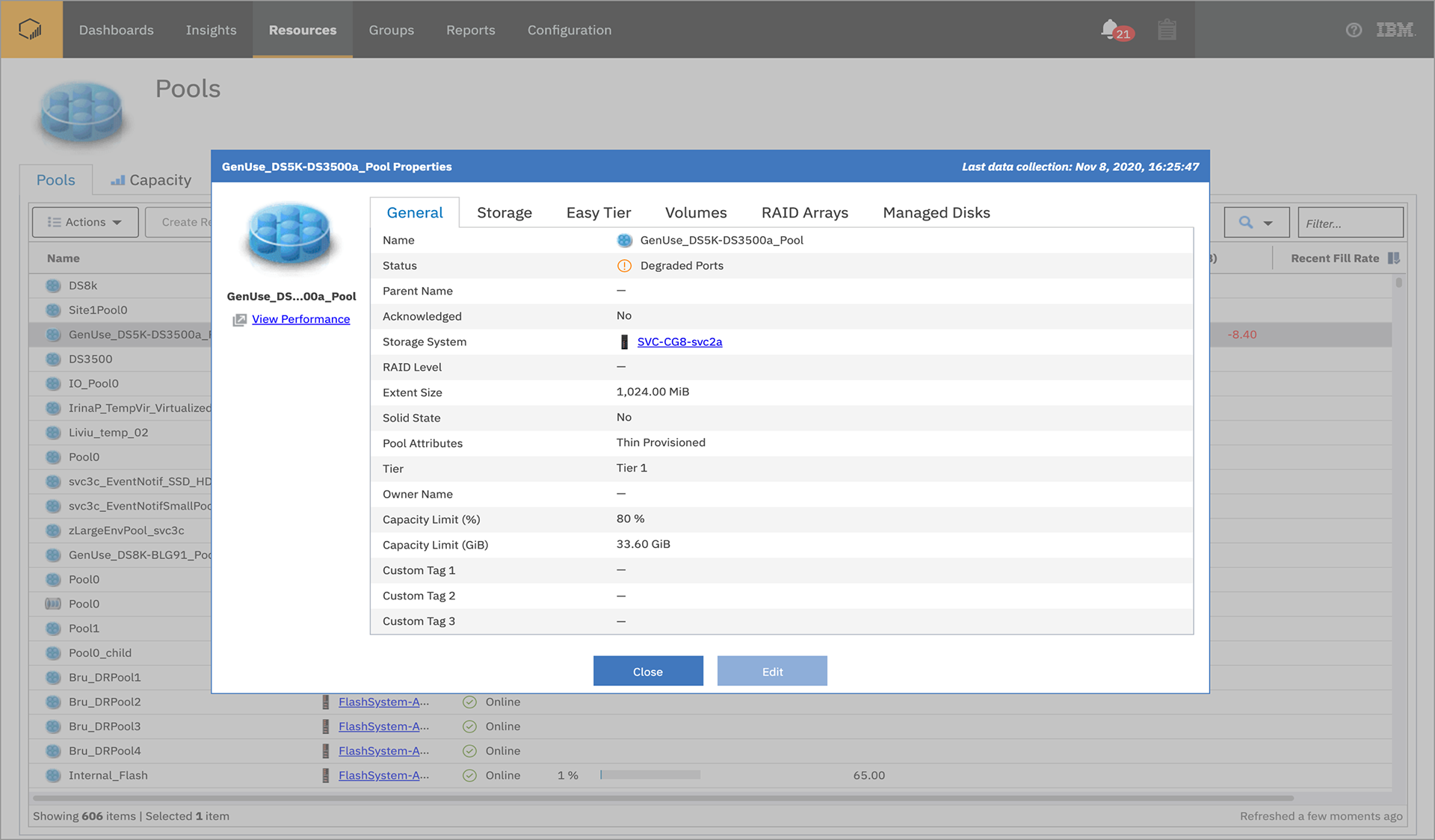Viewport: 1435px width, 840px height.
Task: Open the alert notifications bell
Action: click(1111, 30)
